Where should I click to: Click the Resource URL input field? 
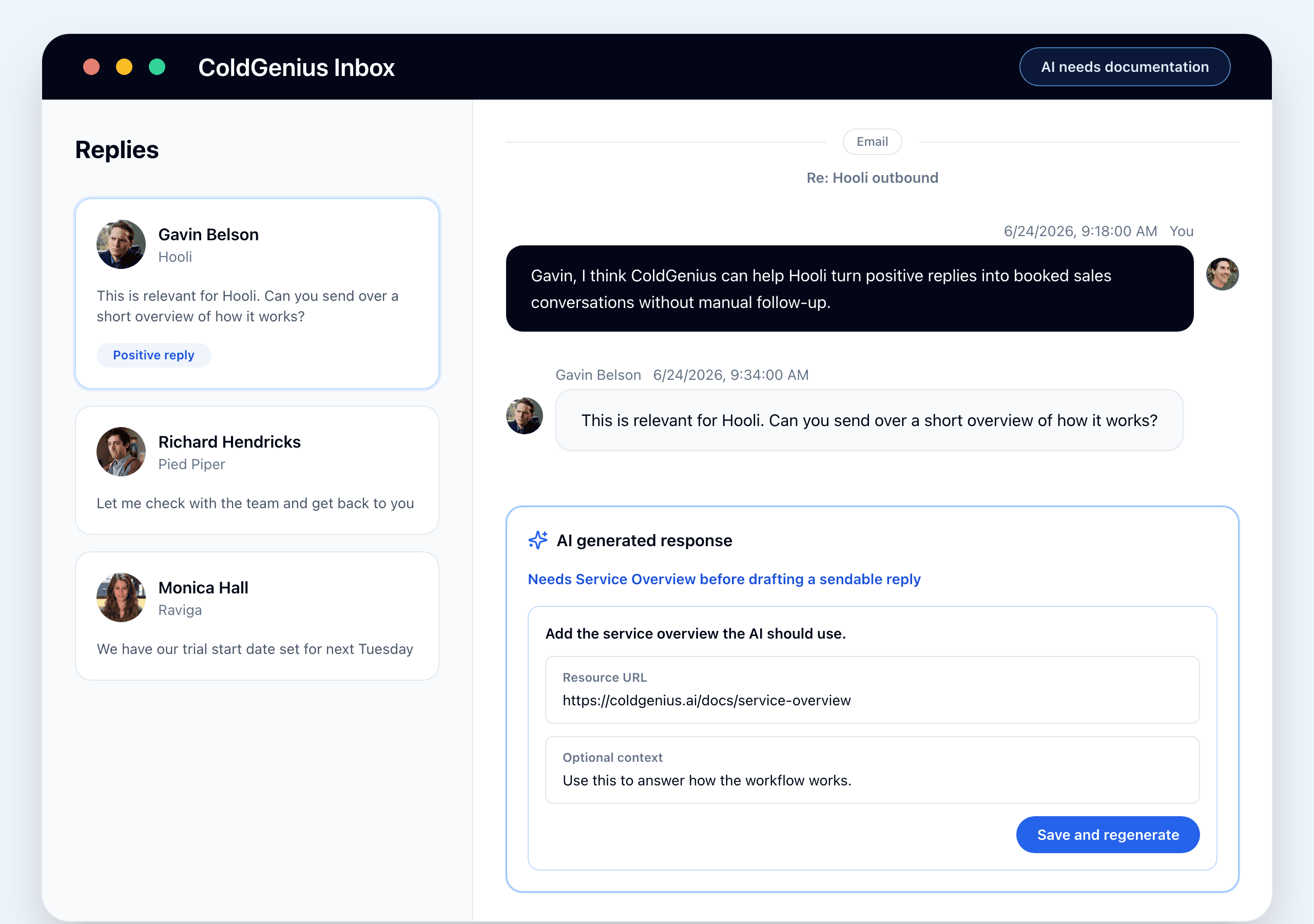click(x=872, y=690)
